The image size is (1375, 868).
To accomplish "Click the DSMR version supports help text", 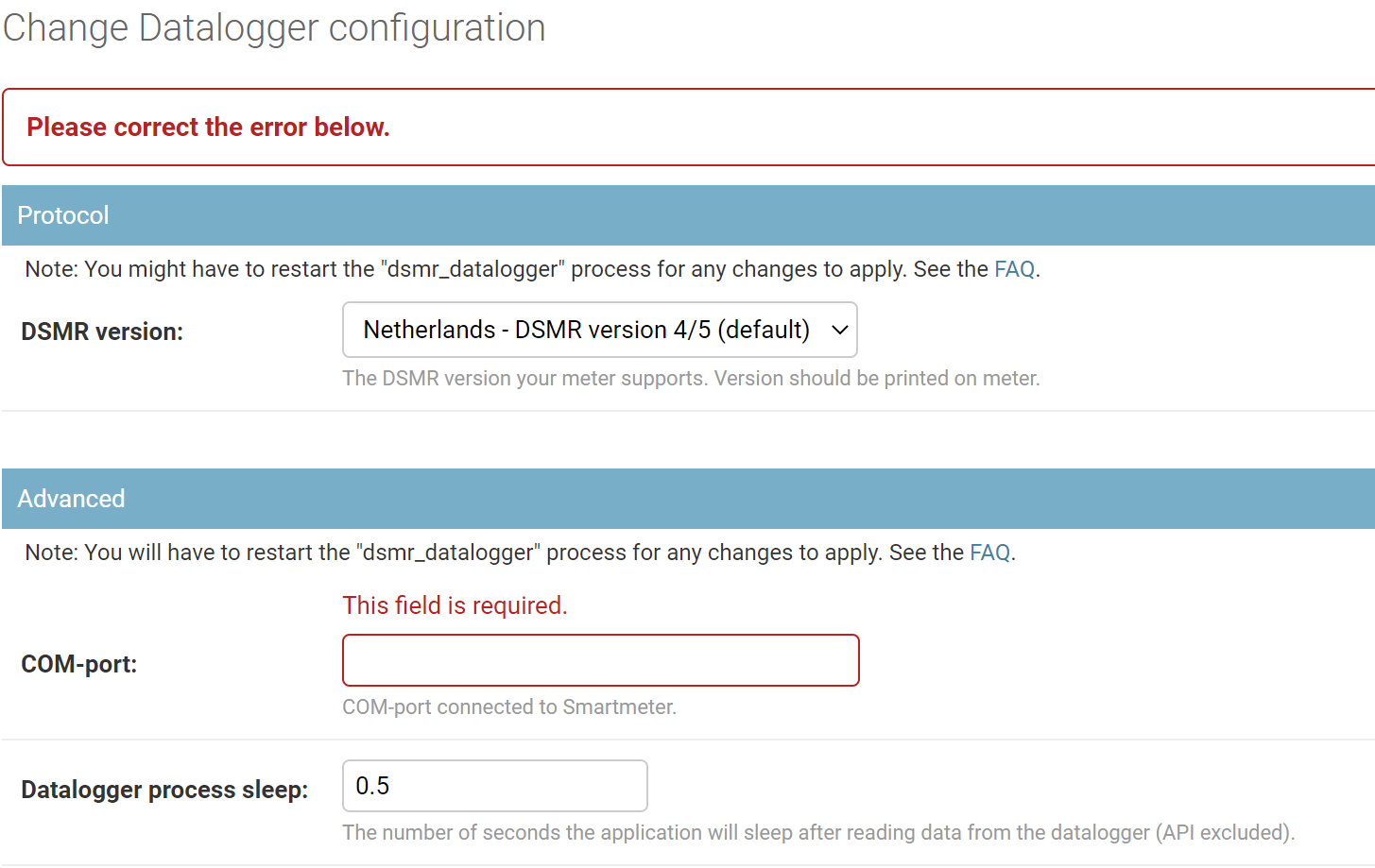I will coord(691,378).
